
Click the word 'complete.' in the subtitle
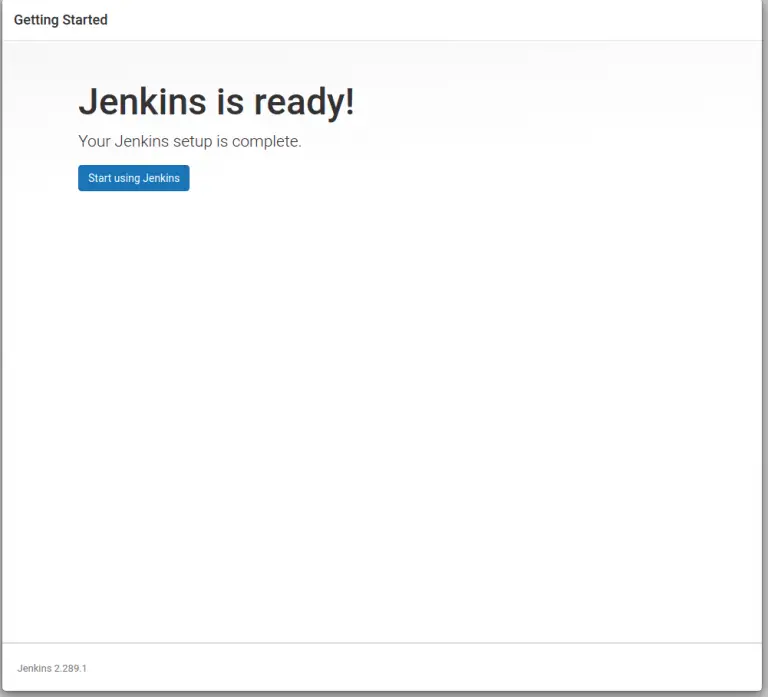[267, 142]
